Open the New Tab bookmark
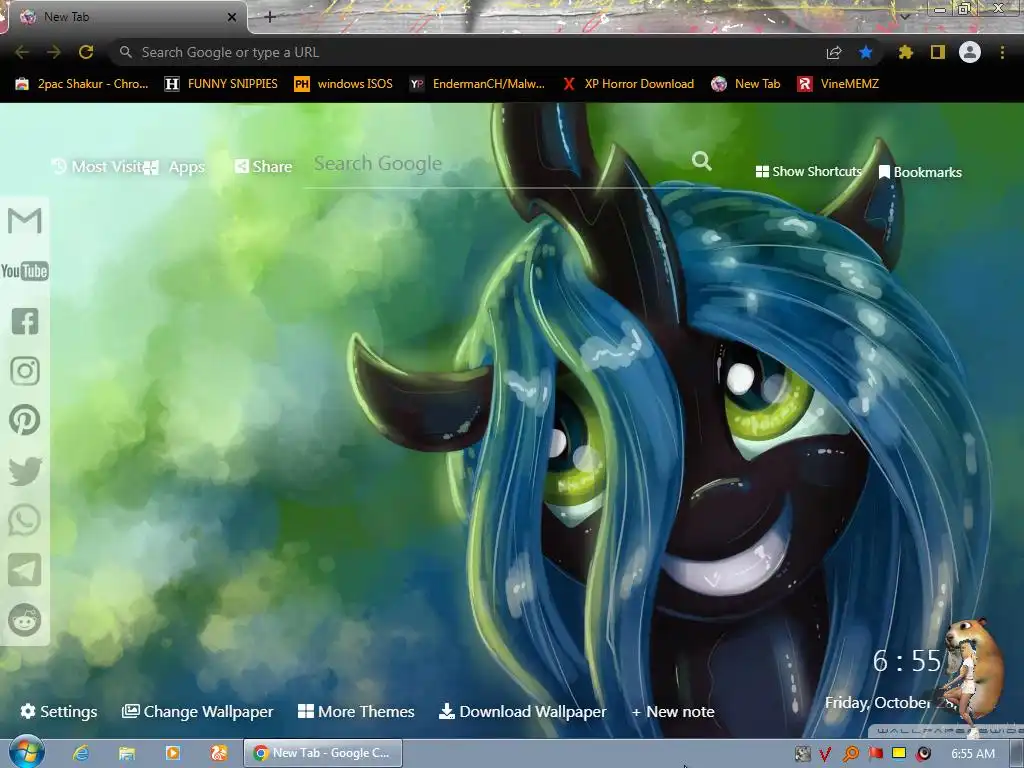 point(746,84)
